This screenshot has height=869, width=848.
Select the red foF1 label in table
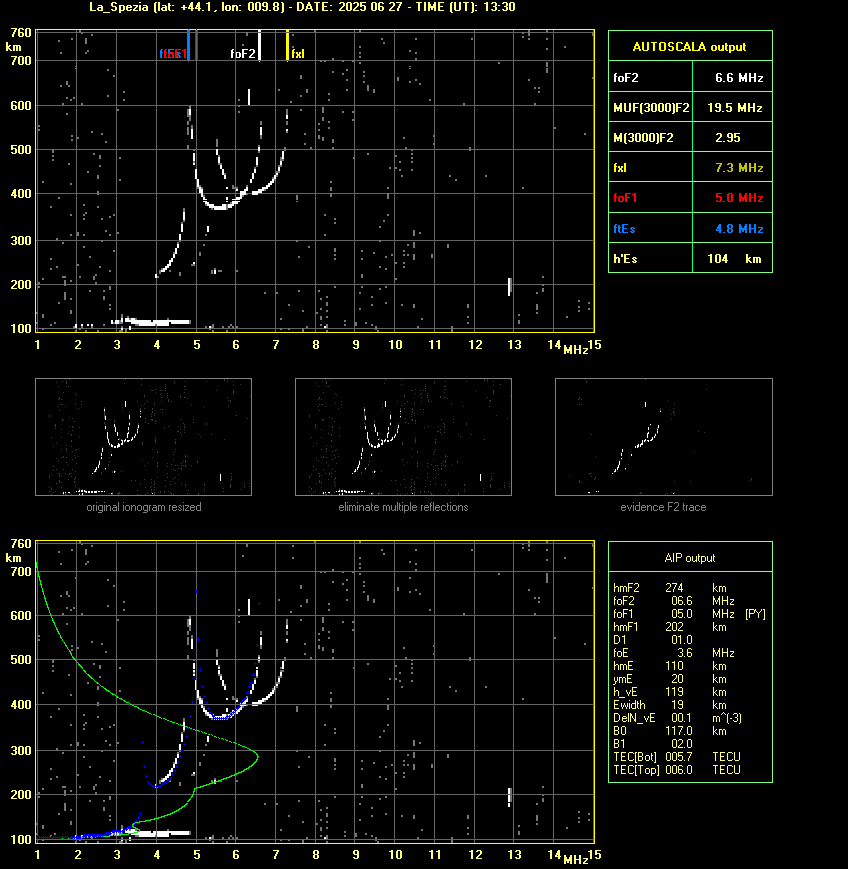[625, 197]
